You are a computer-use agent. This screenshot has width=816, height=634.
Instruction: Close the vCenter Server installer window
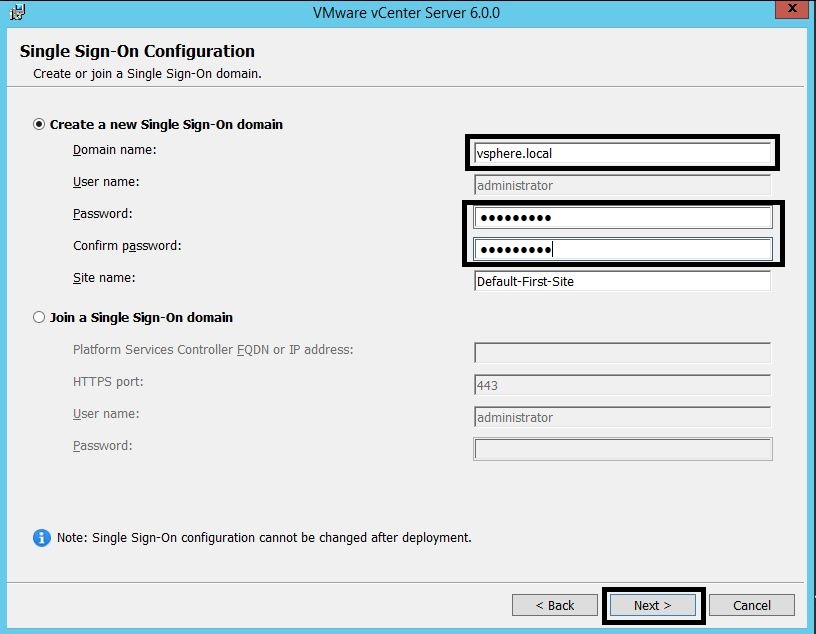click(792, 10)
